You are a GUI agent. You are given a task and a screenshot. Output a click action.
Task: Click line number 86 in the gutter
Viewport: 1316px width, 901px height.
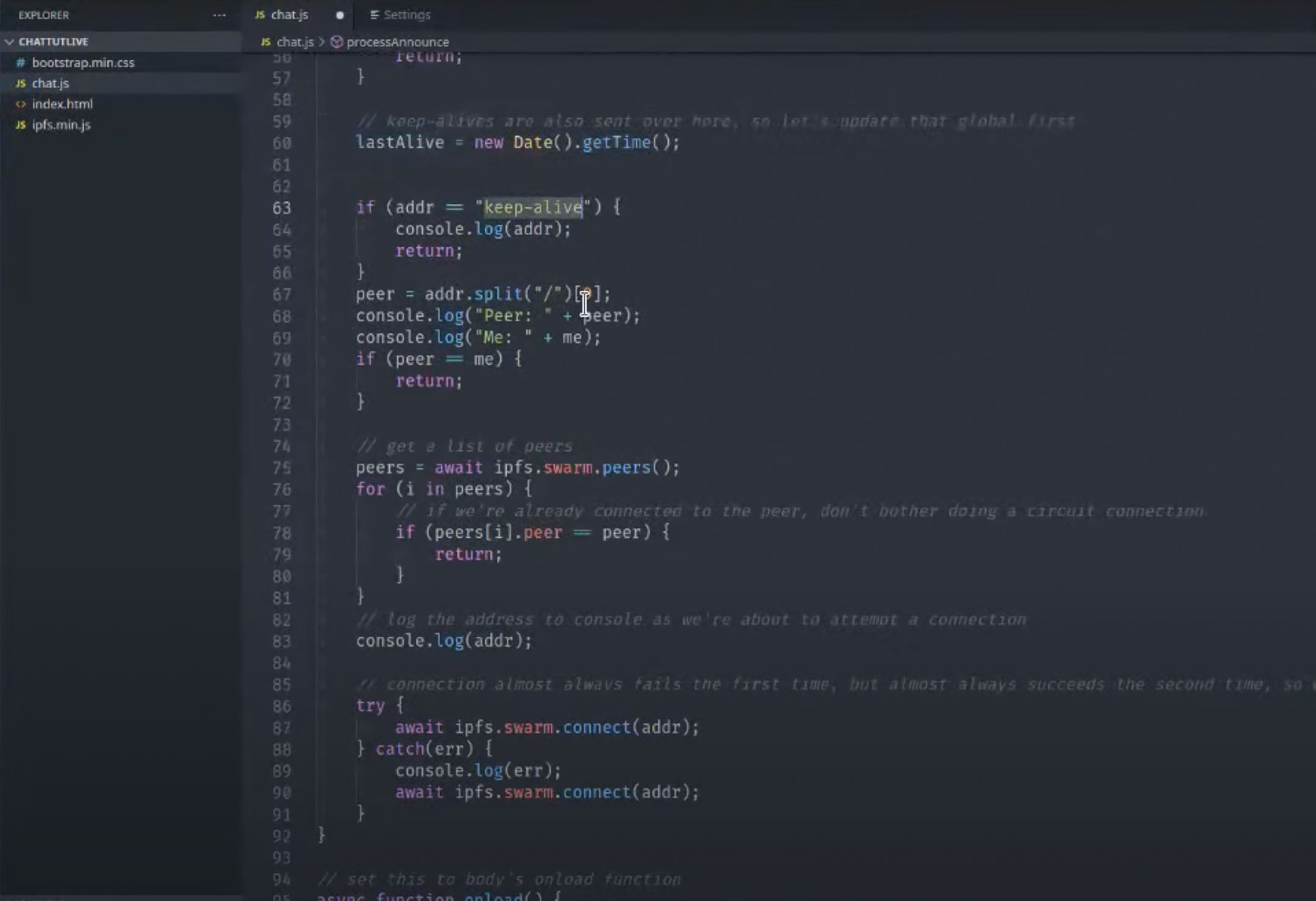point(281,706)
